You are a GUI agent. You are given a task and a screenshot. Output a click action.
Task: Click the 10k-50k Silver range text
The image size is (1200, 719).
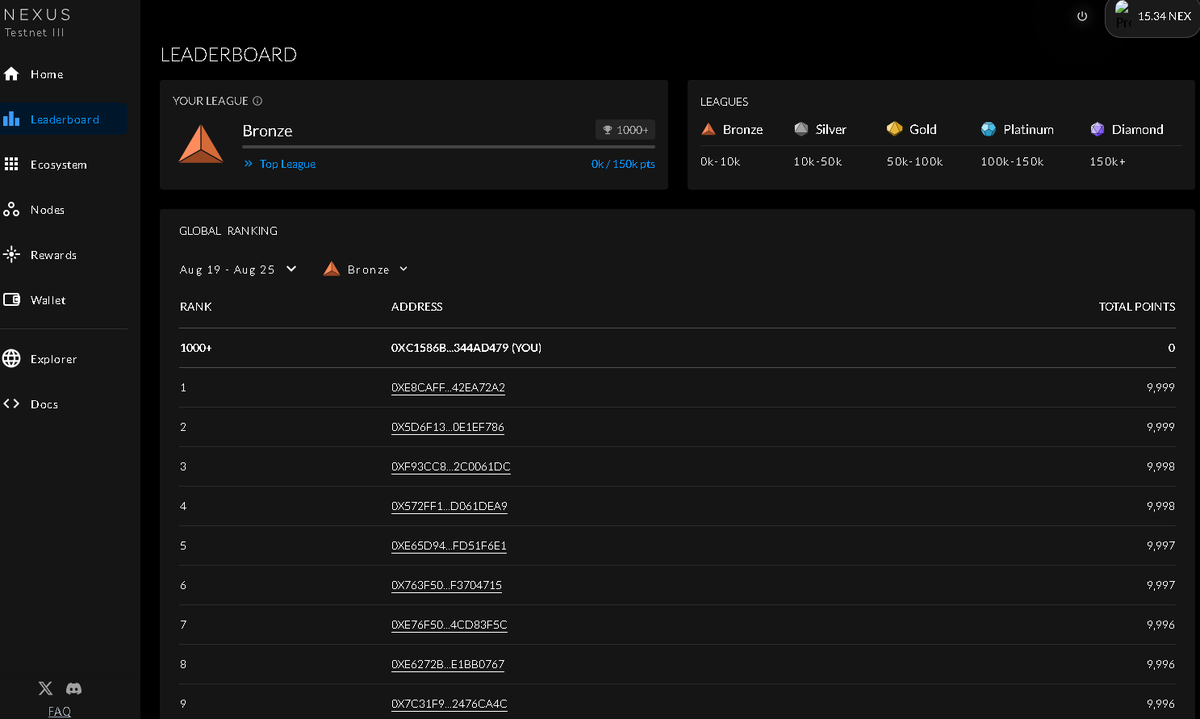tap(818, 162)
